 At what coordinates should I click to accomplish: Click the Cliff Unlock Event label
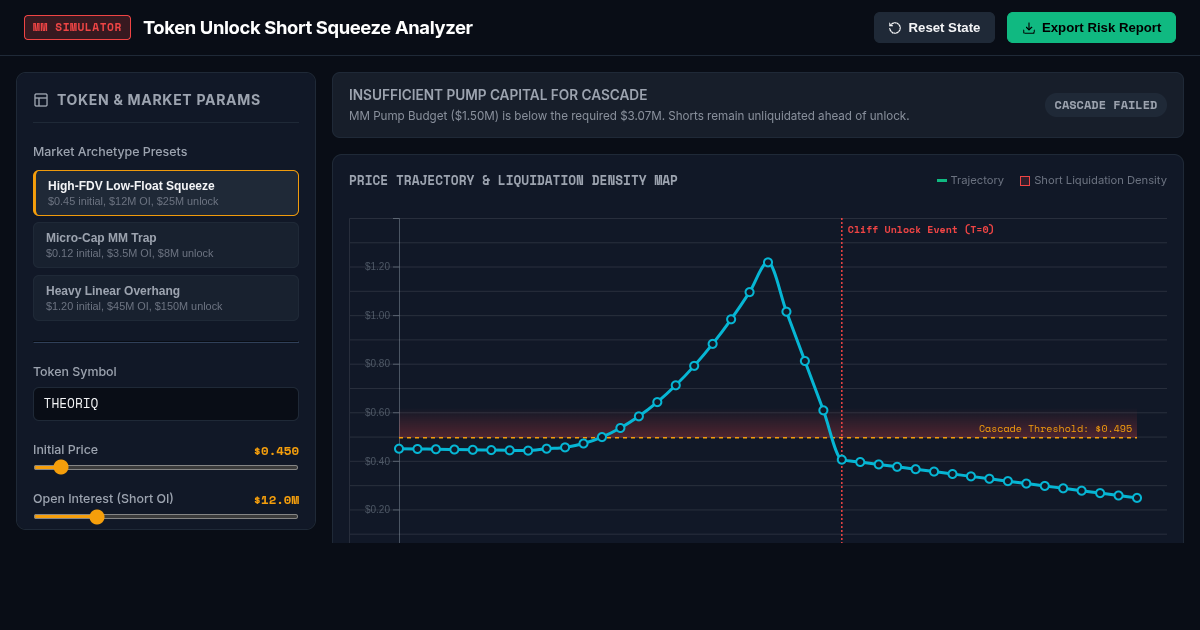[921, 230]
